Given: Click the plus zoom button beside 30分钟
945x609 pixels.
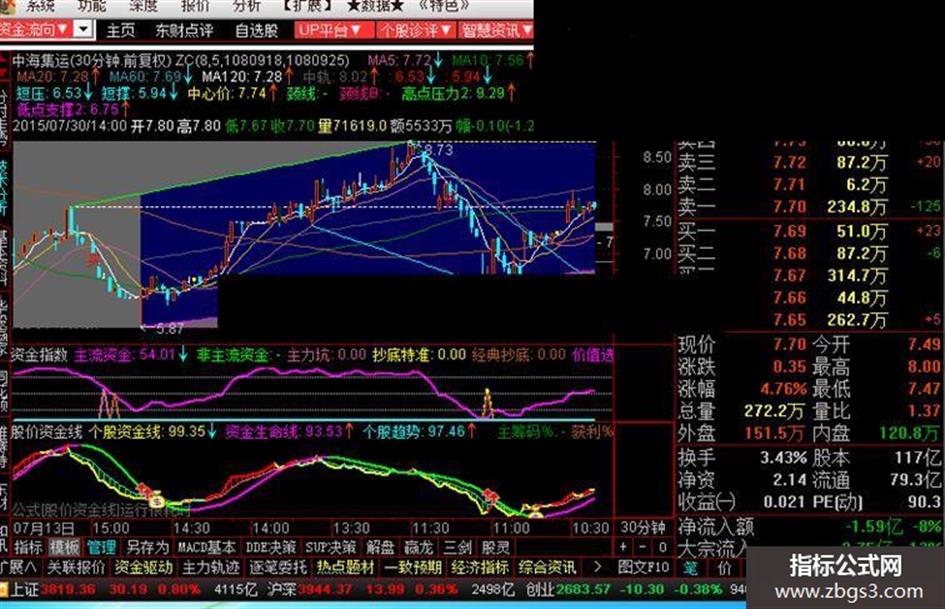Looking at the screenshot, I should coord(623,547).
